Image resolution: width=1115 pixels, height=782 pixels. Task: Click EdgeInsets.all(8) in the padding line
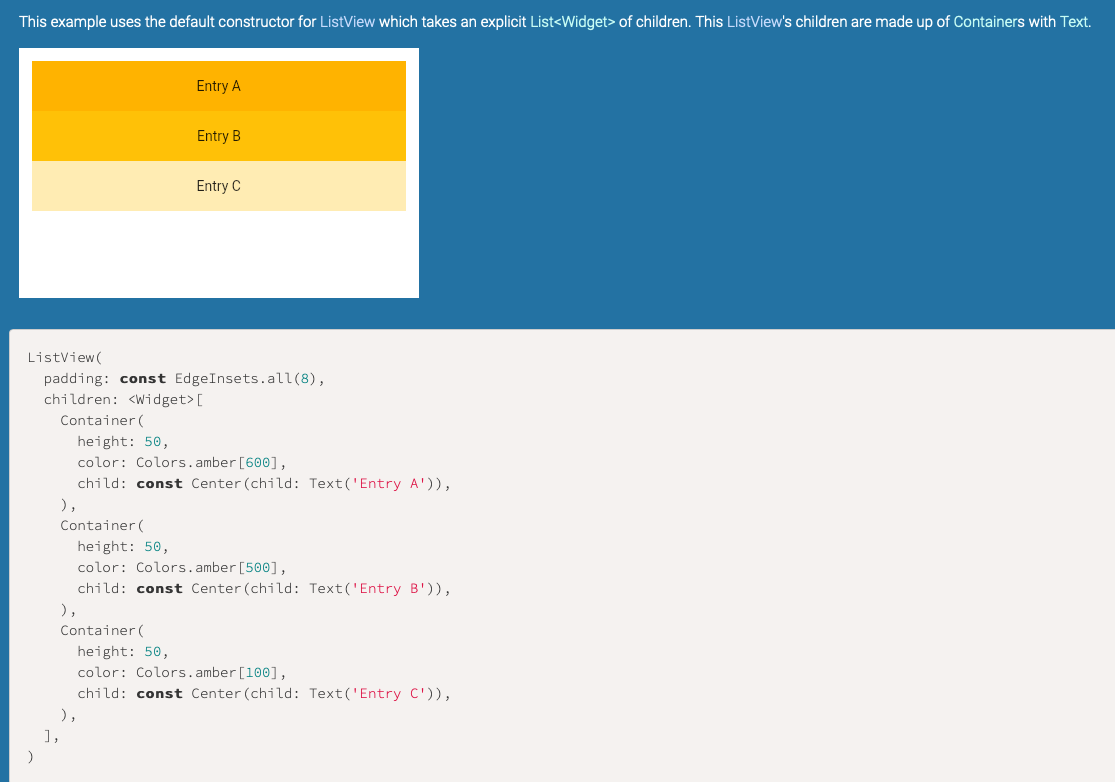click(x=244, y=378)
